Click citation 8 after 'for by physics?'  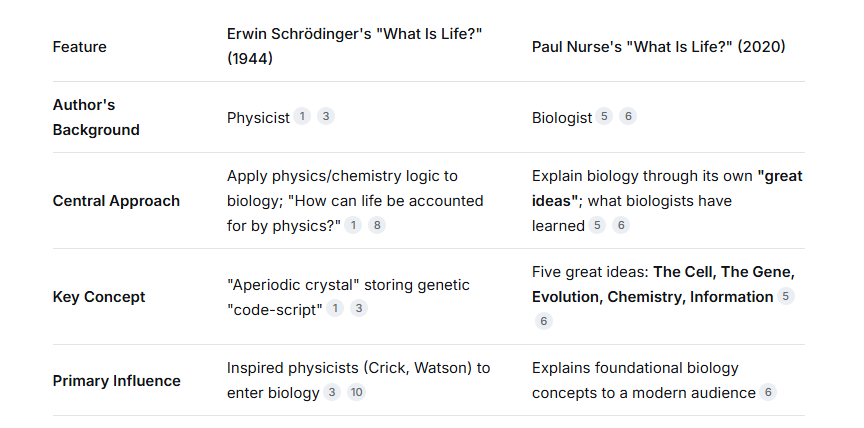click(x=377, y=225)
